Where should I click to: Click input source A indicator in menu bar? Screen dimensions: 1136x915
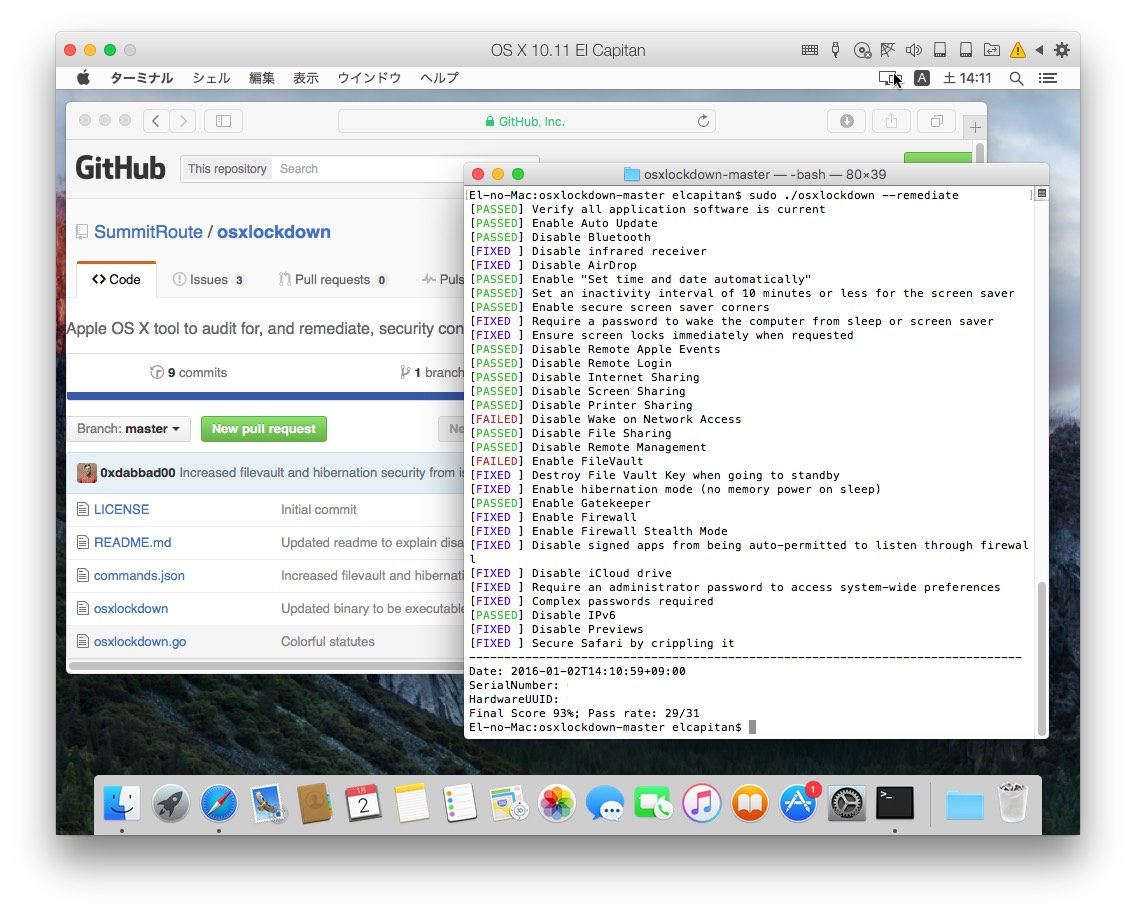922,78
